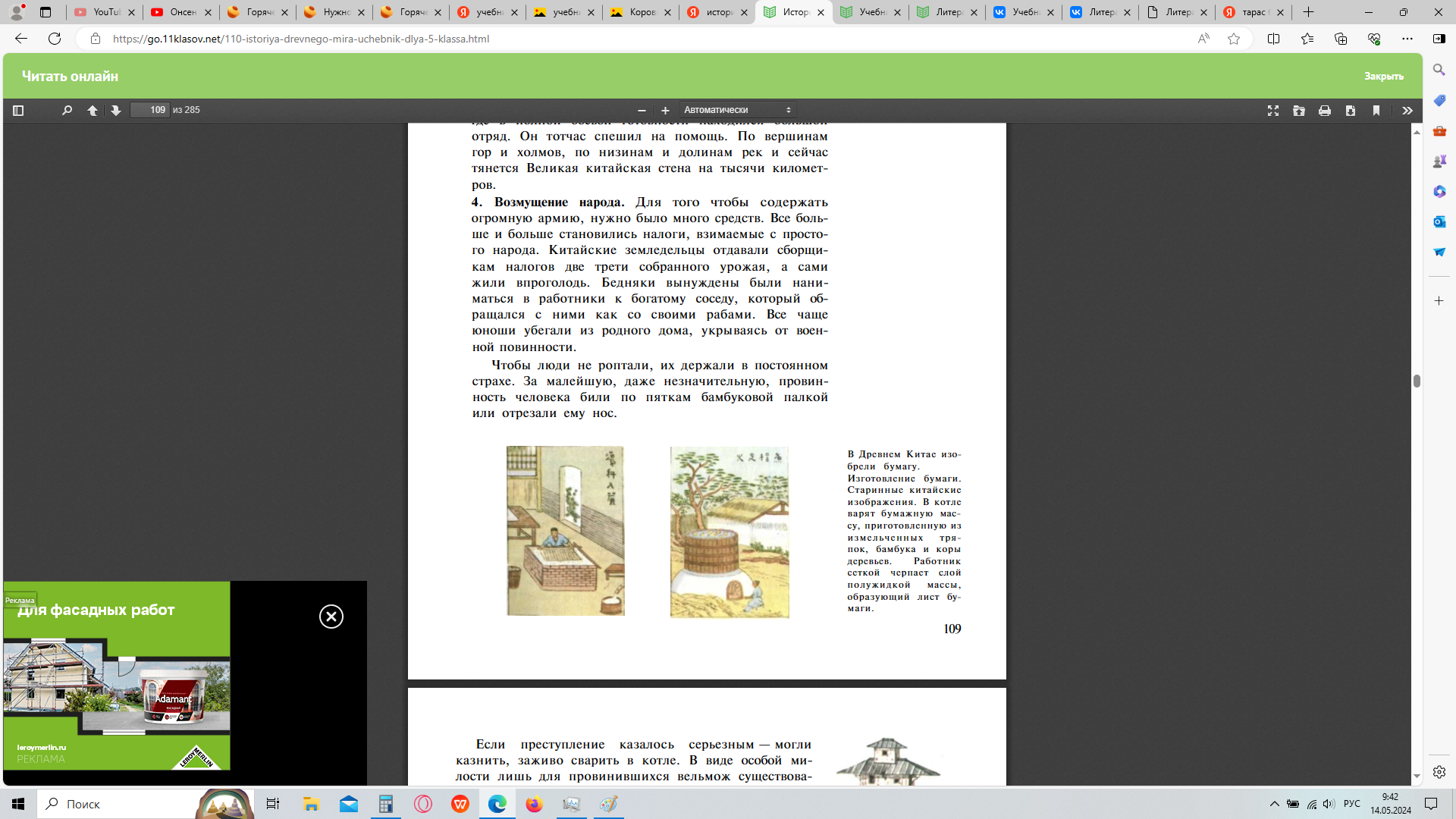Switch to first VK Учебн tab
This screenshot has width=1456, height=819.
pos(1023,12)
